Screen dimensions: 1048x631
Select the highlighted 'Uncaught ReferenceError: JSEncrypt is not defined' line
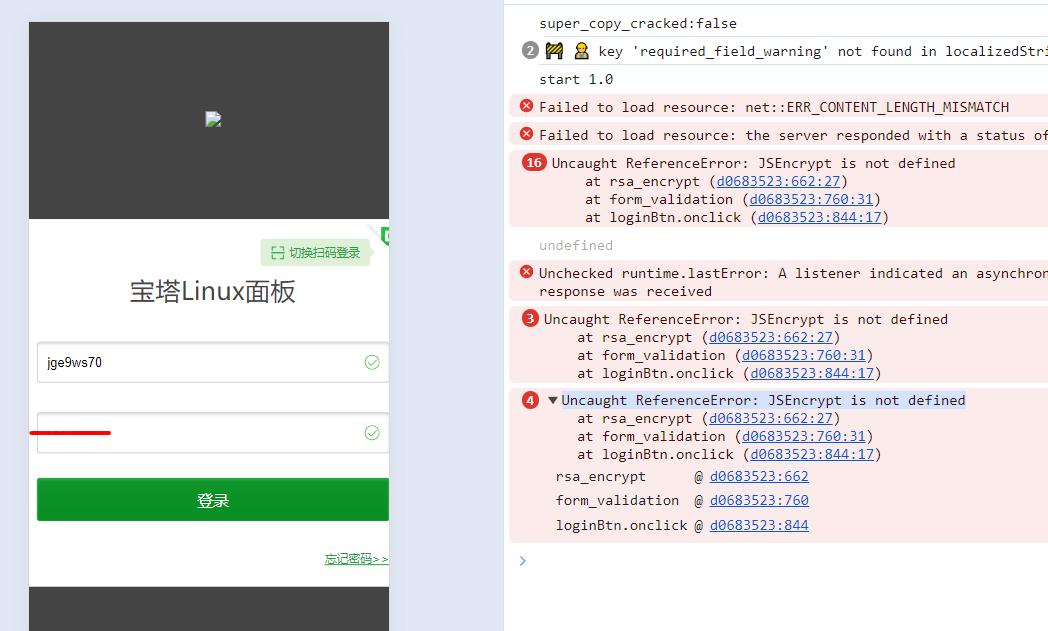(763, 400)
